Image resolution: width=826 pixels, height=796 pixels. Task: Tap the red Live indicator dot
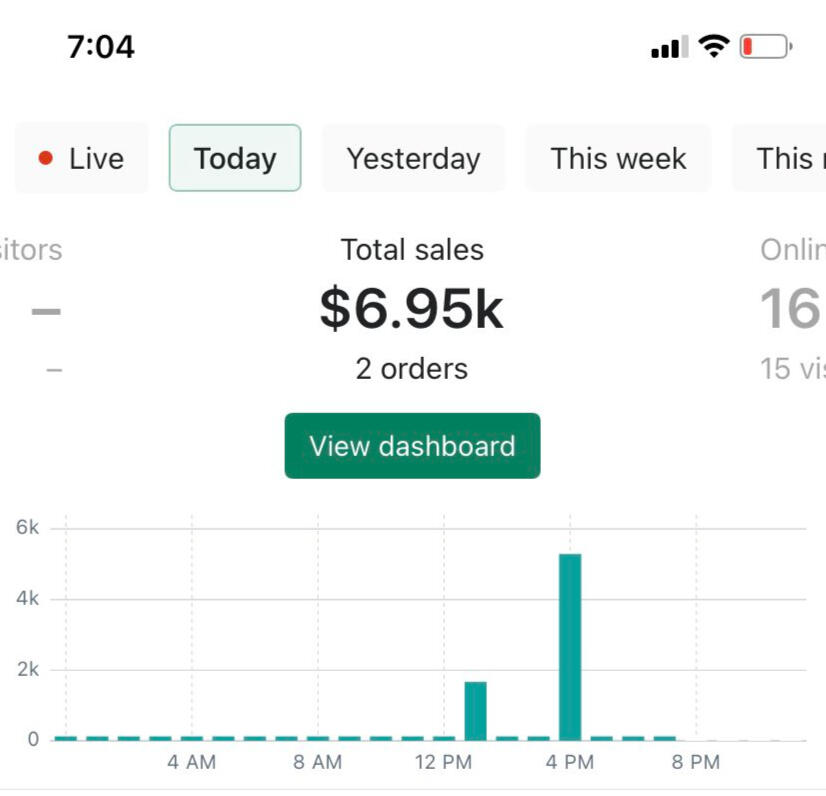(x=45, y=158)
